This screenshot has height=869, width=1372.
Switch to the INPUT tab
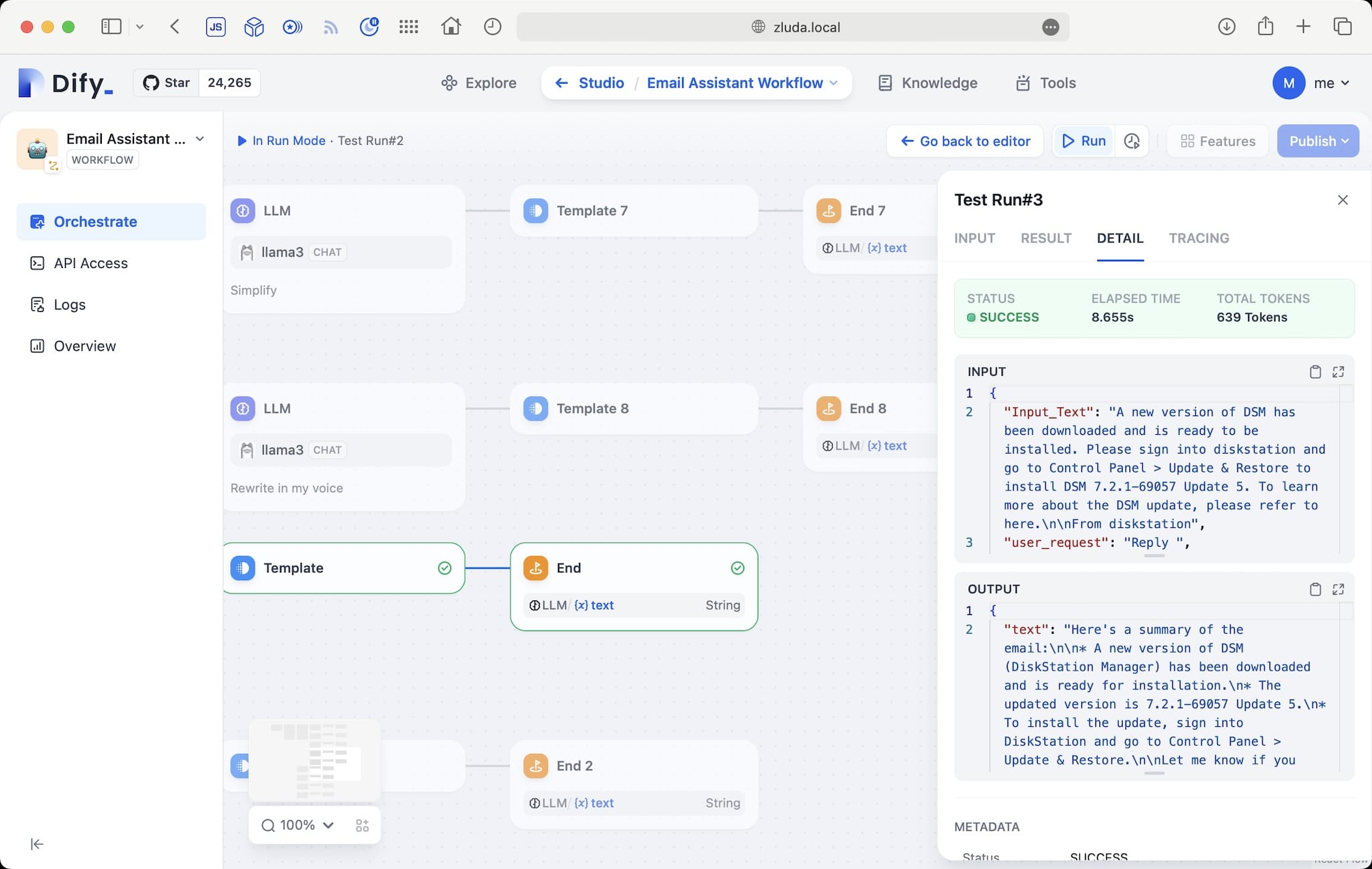[974, 239]
